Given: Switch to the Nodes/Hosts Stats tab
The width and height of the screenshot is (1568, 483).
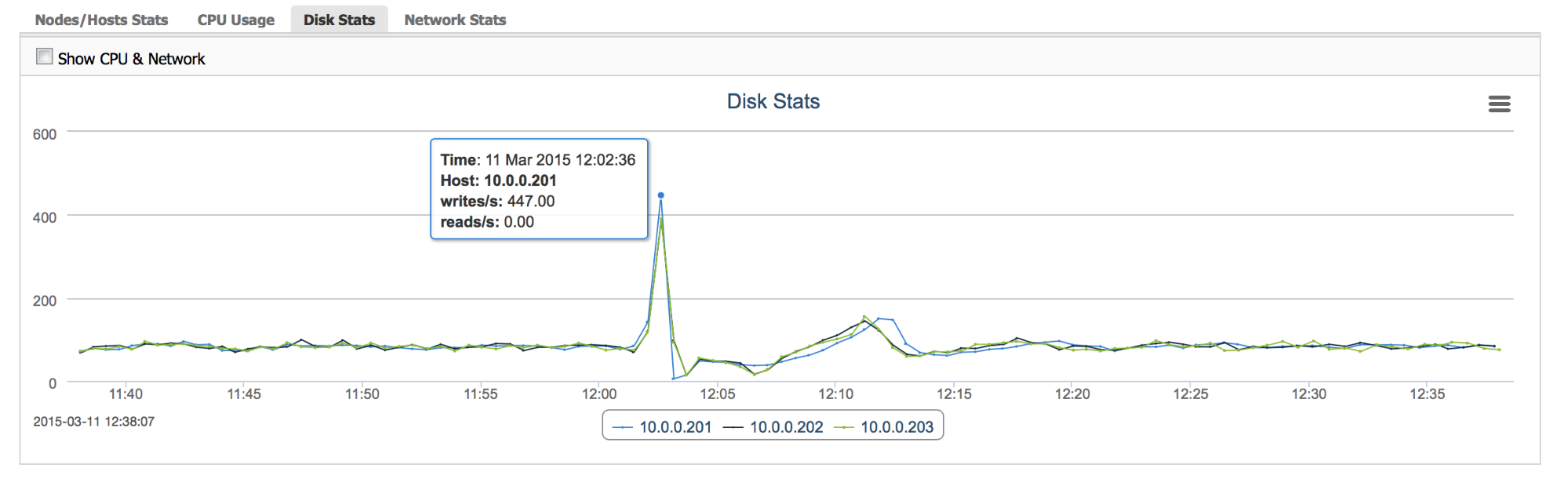Looking at the screenshot, I should (101, 20).
